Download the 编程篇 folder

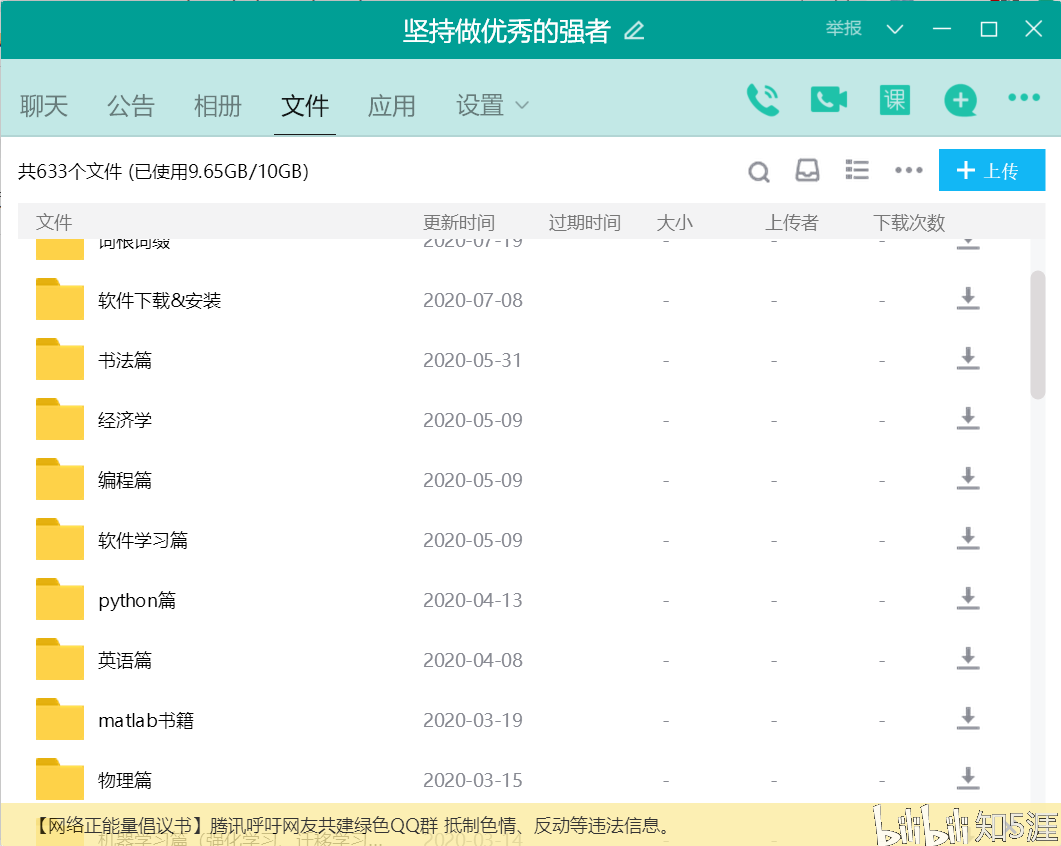(x=968, y=478)
